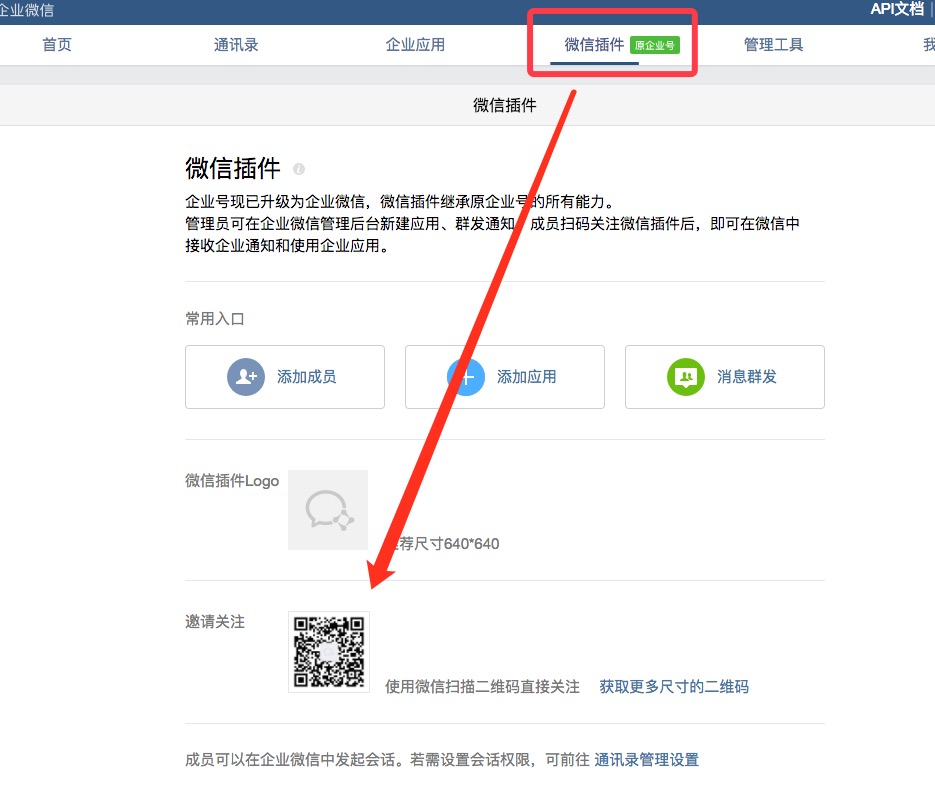Switch to the 通讯录 tab
Screen dimensions: 935x789
pyautogui.click(x=236, y=45)
